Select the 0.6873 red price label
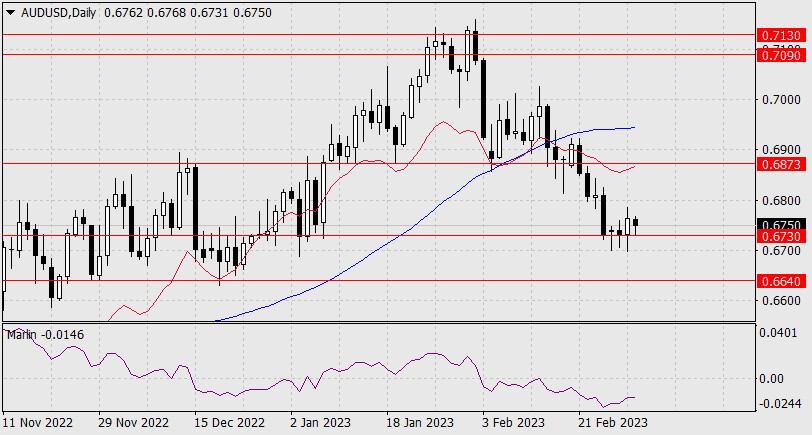 [781, 164]
